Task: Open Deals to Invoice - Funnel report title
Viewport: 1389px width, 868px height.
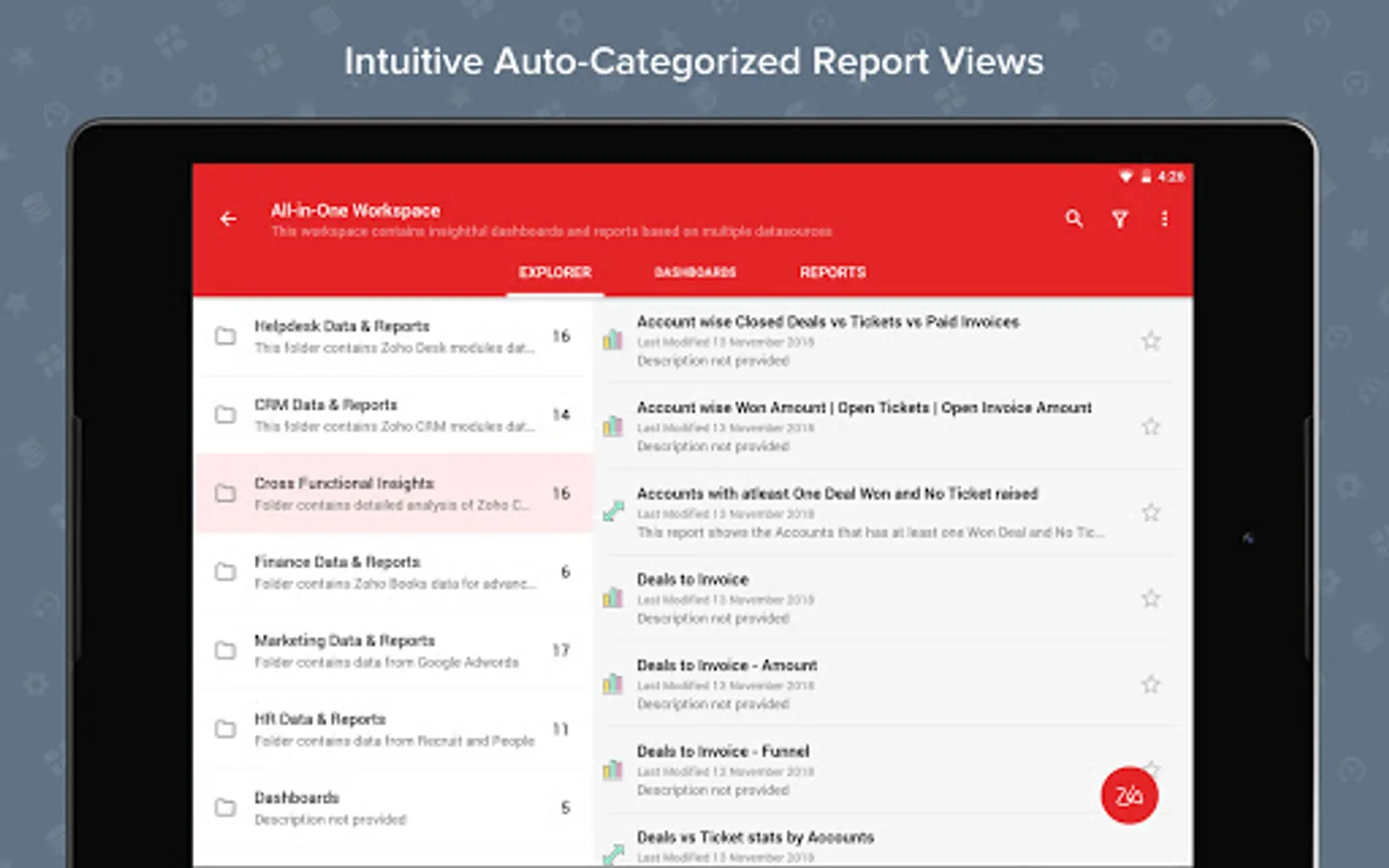Action: click(x=723, y=751)
